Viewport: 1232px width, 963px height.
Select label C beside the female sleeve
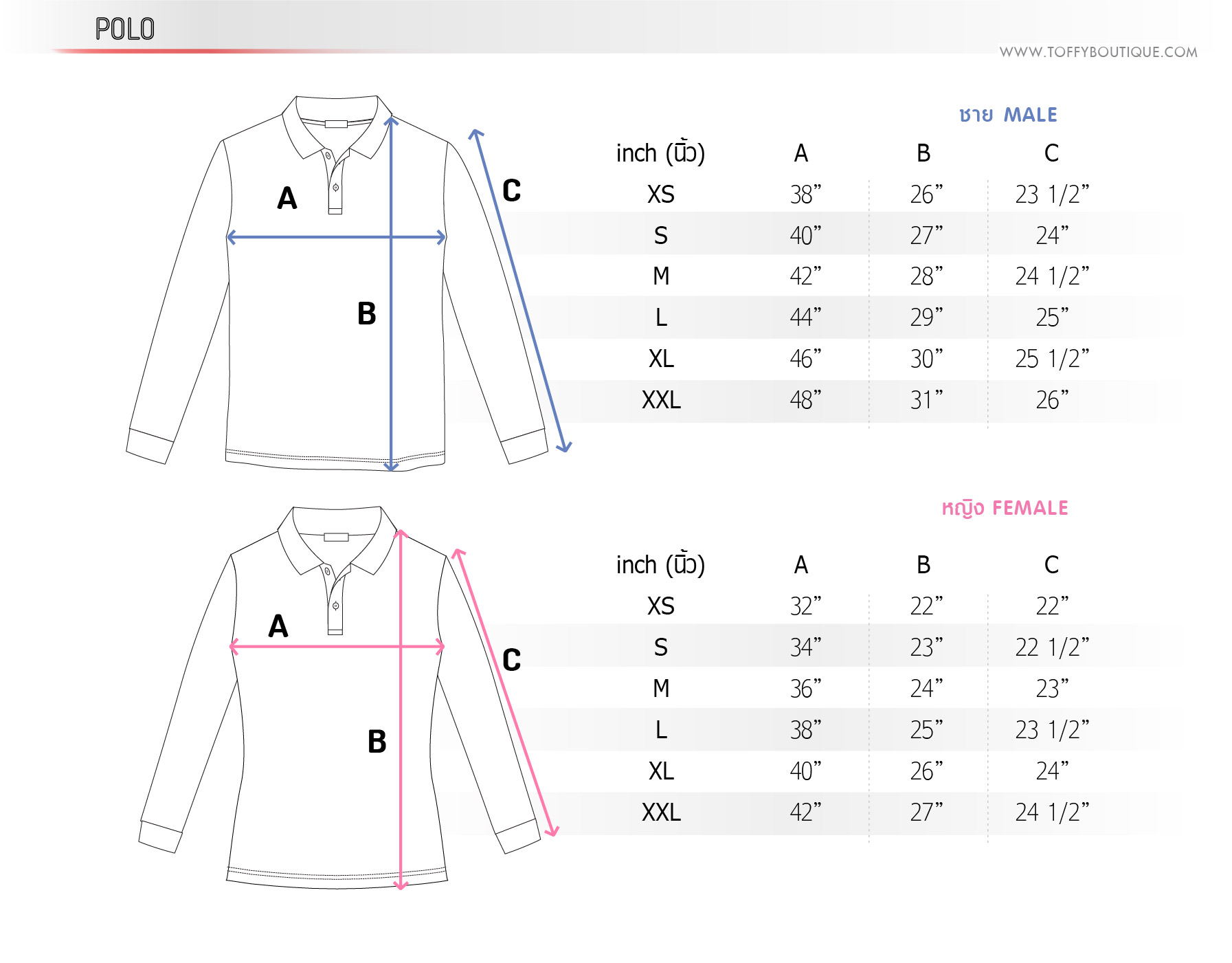pos(511,660)
